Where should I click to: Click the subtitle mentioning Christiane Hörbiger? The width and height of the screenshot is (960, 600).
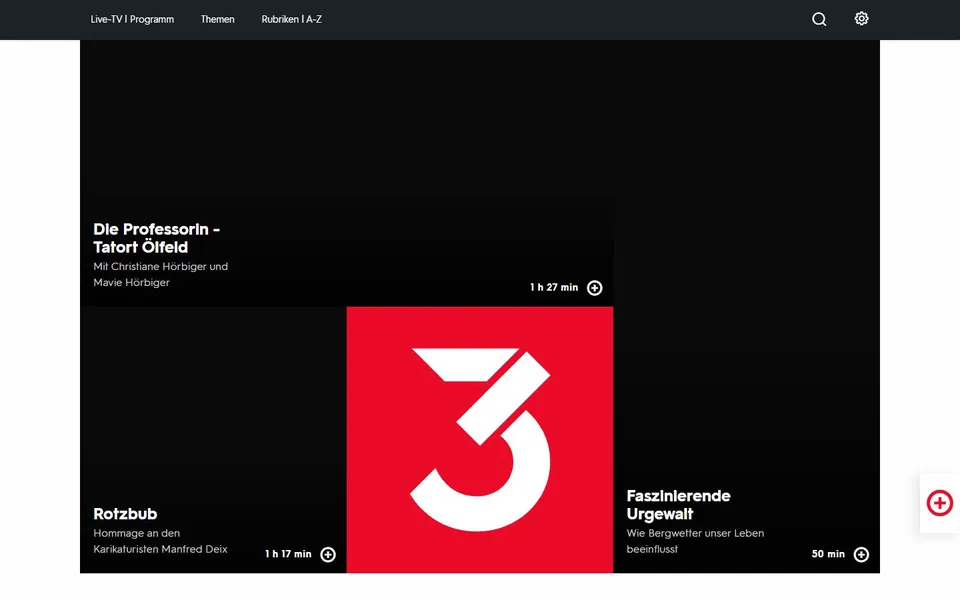click(x=160, y=274)
